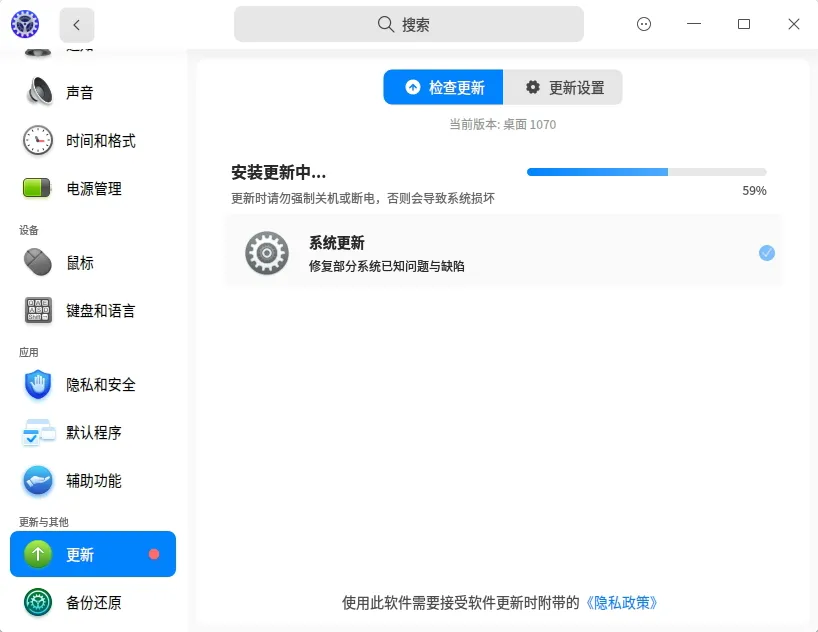Click the 当前版本: 桌面 1070 text

(503, 124)
